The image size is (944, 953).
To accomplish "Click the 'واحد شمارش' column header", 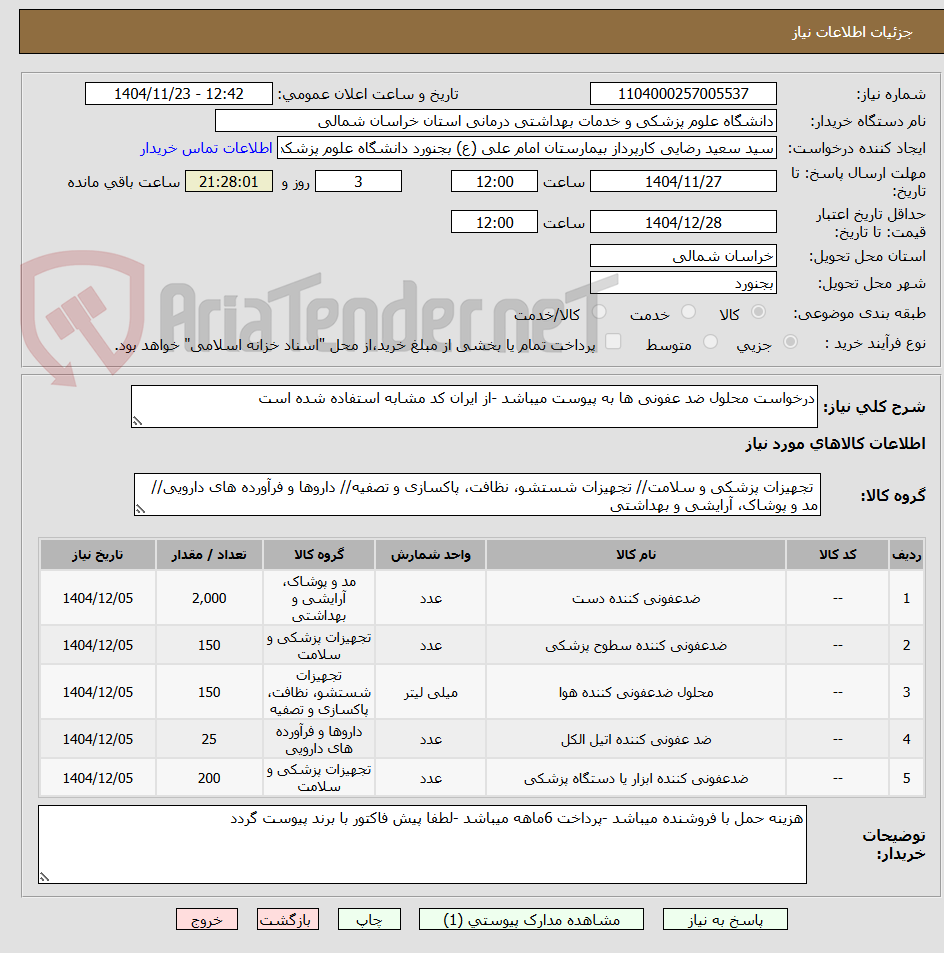I will click(x=430, y=555).
